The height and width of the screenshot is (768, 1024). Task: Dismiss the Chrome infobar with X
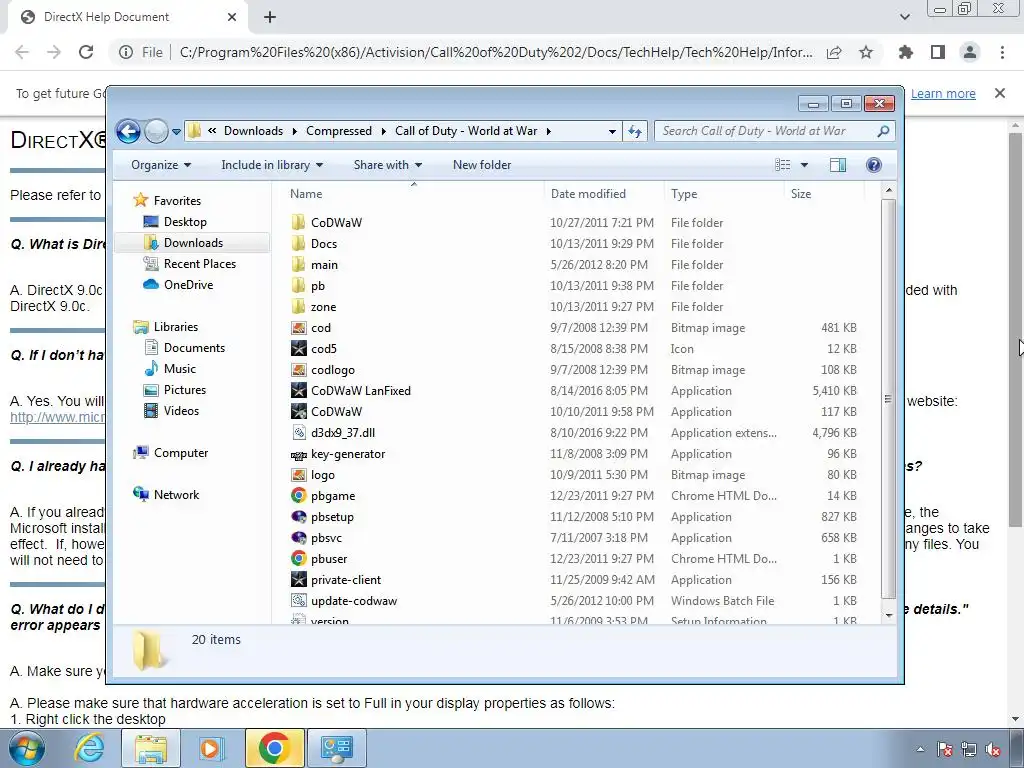click(1000, 93)
